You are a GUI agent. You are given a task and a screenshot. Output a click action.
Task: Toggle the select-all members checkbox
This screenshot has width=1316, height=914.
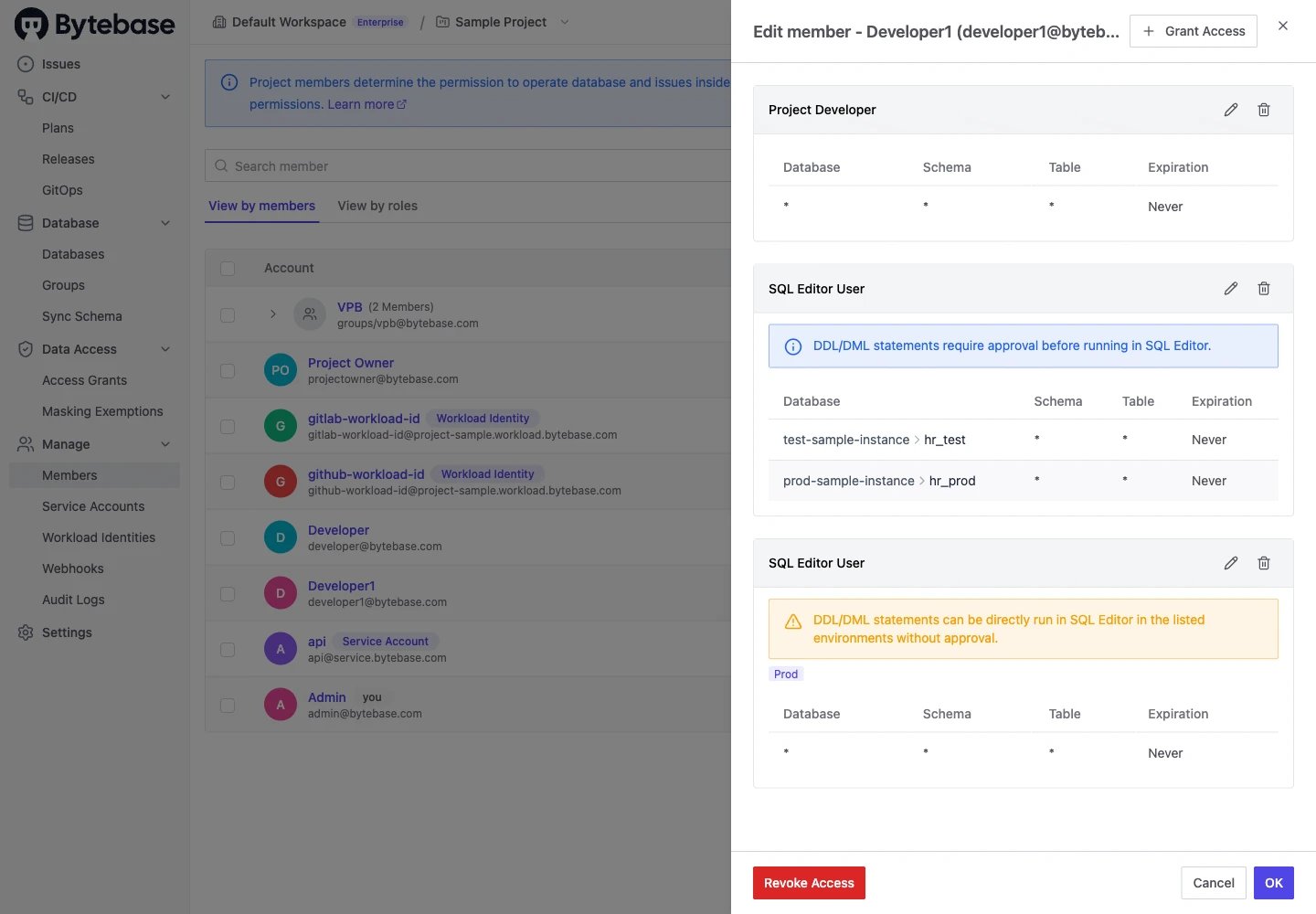coord(228,269)
